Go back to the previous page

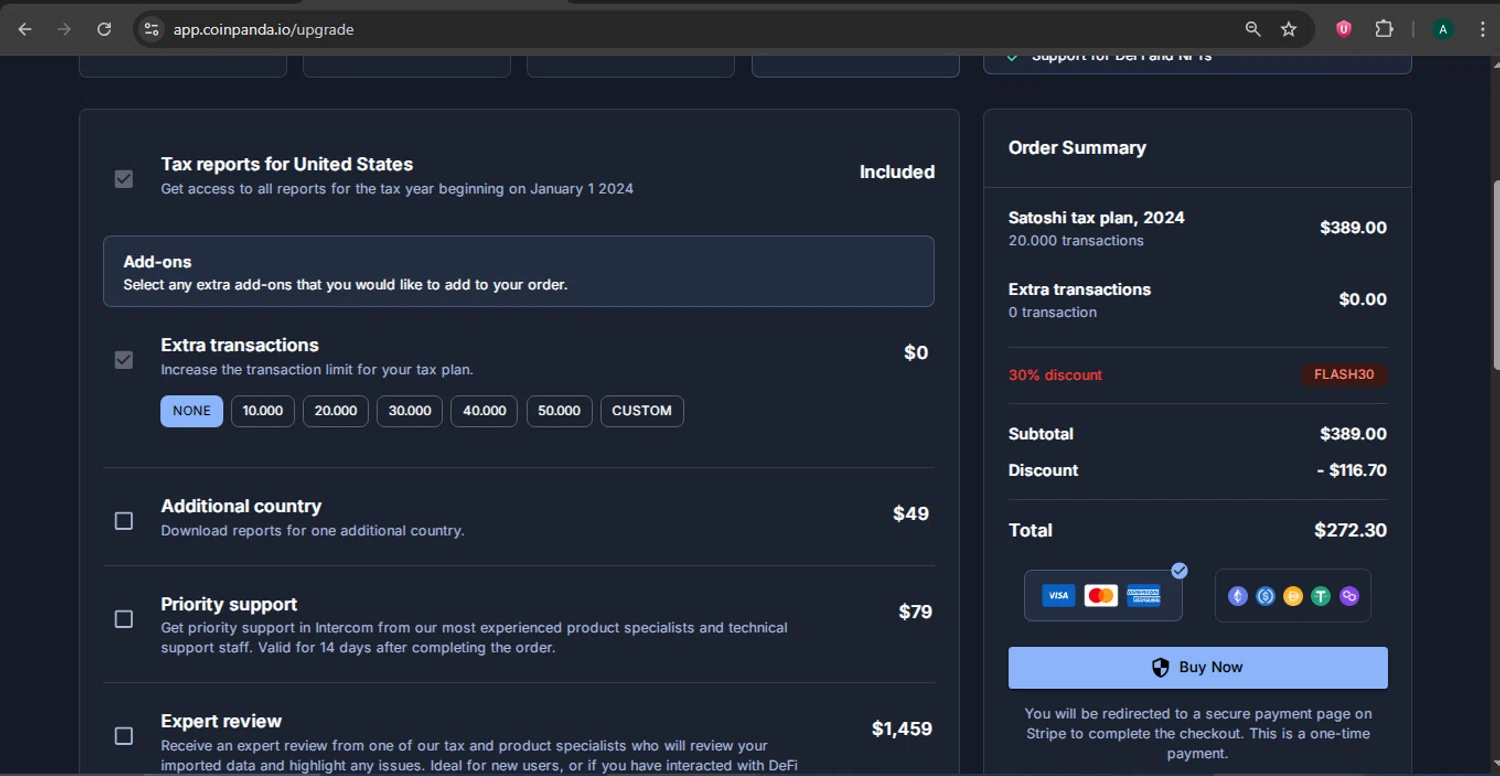point(25,29)
